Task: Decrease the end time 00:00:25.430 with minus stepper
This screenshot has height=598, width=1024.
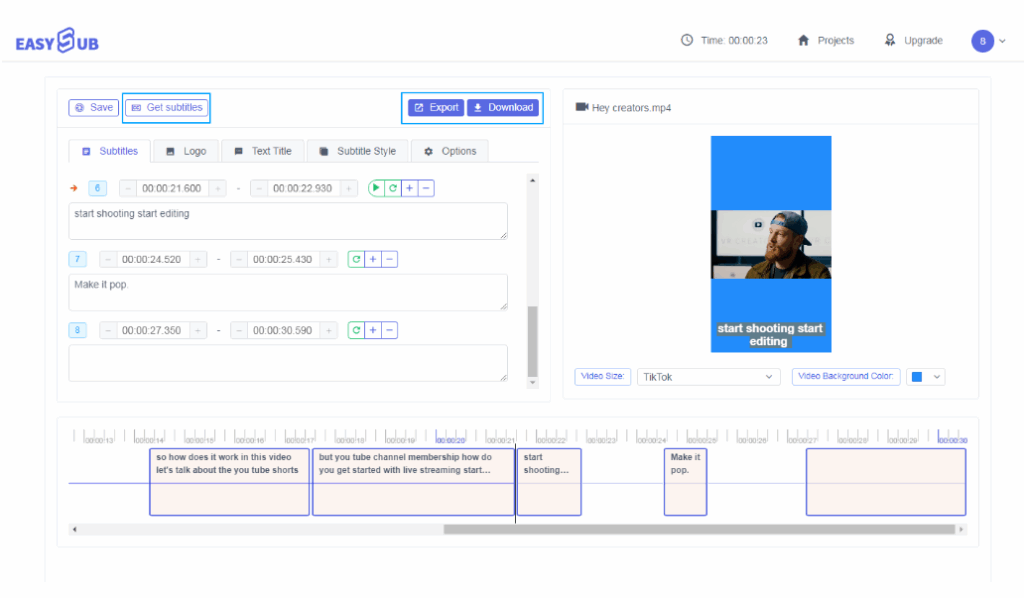Action: 239,259
